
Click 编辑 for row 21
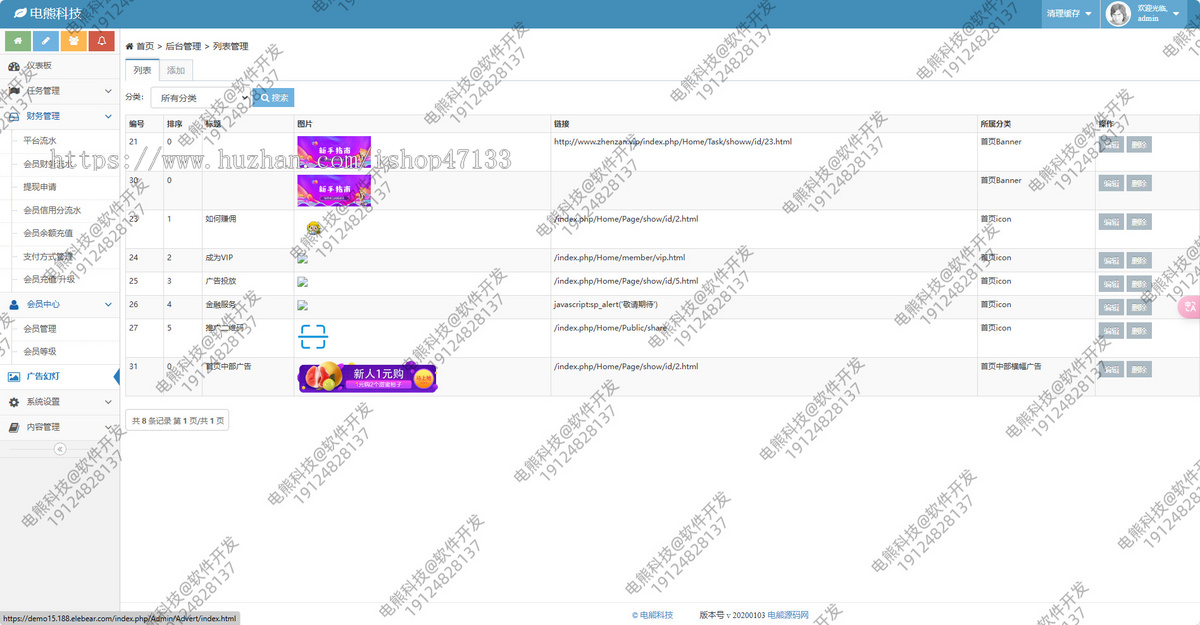point(1111,144)
